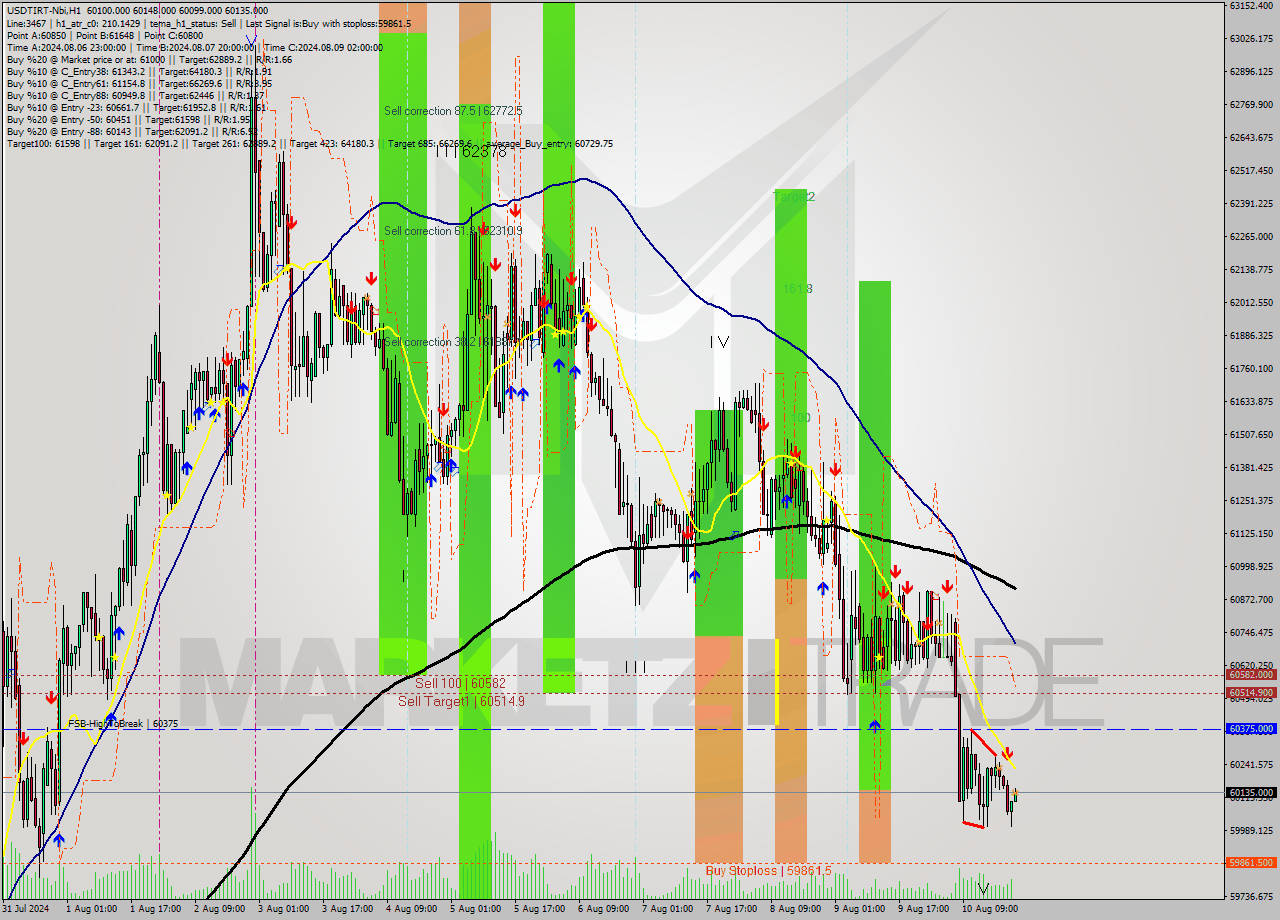Click the 60375.000 blue price tag

click(x=1251, y=729)
